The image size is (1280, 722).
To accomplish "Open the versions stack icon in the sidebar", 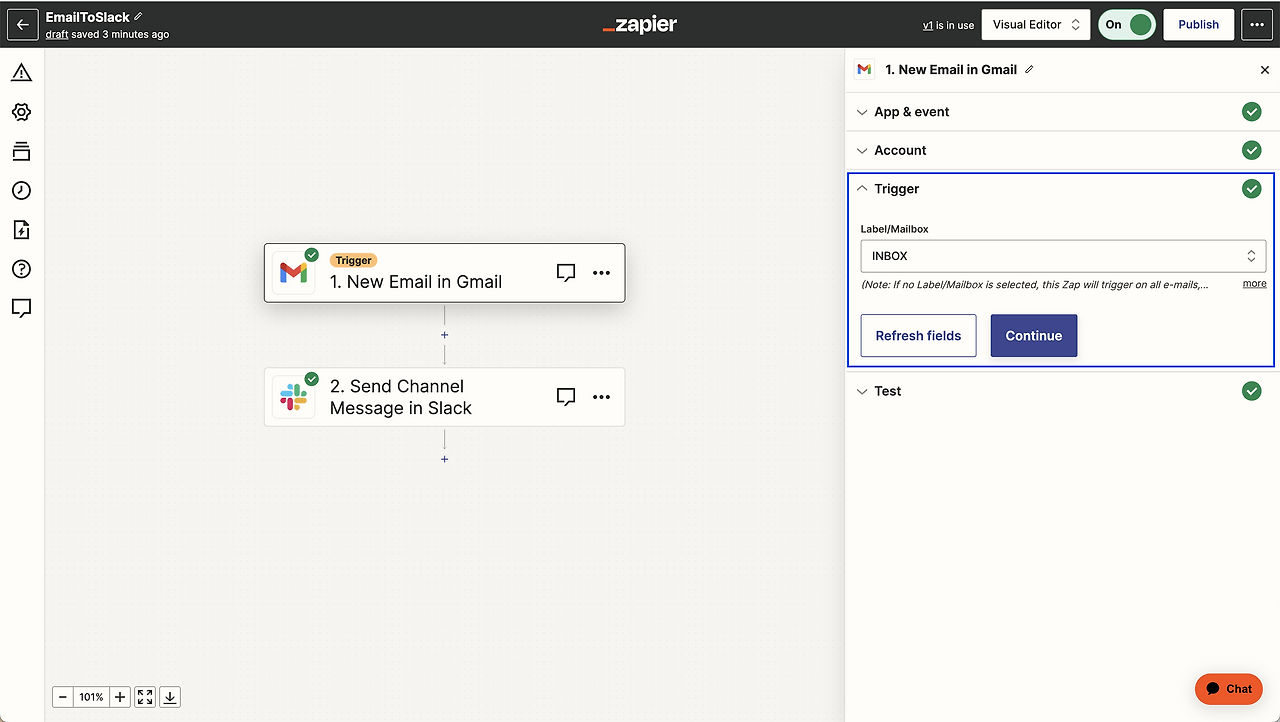I will click(x=21, y=151).
